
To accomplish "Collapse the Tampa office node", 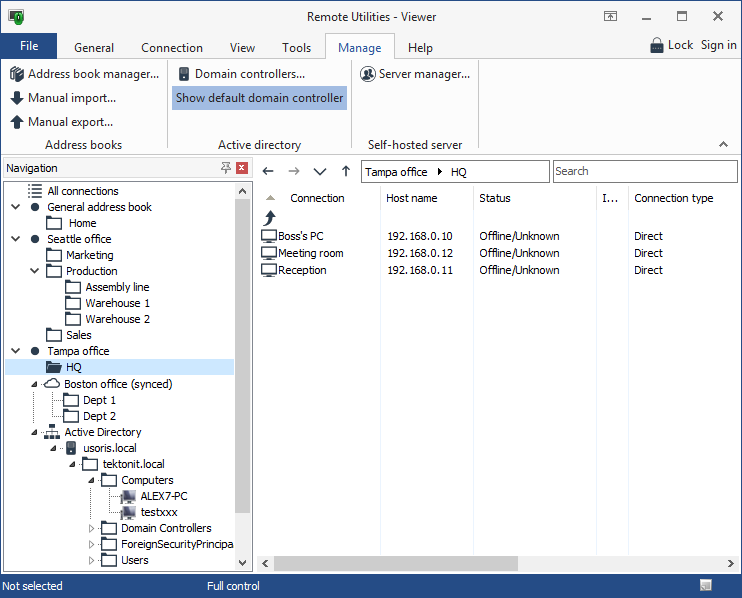I will click(x=16, y=351).
